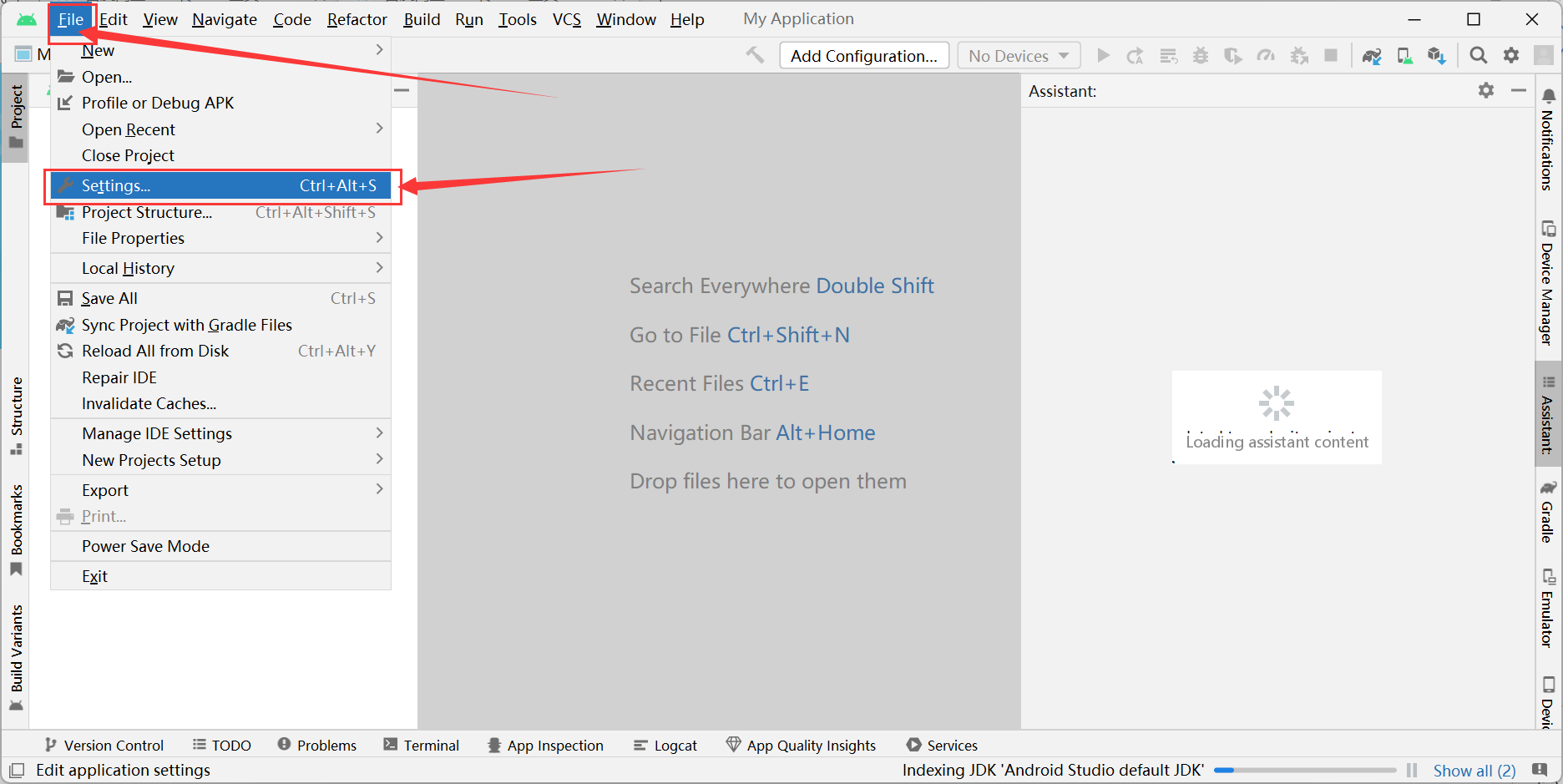Open the Gradle side tab
This screenshot has width=1563, height=784.
point(1548,511)
